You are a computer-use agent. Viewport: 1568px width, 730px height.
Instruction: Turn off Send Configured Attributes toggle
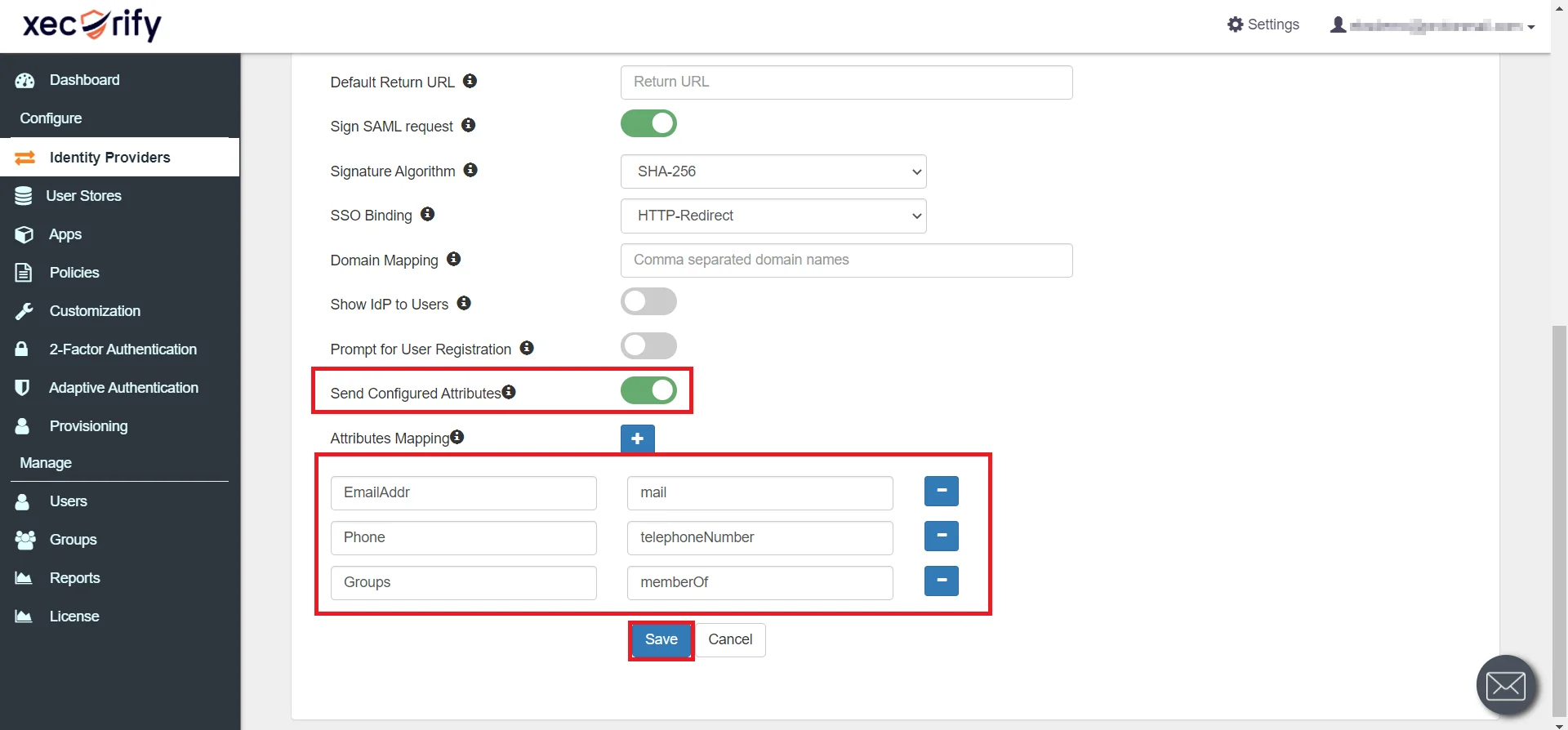[648, 391]
